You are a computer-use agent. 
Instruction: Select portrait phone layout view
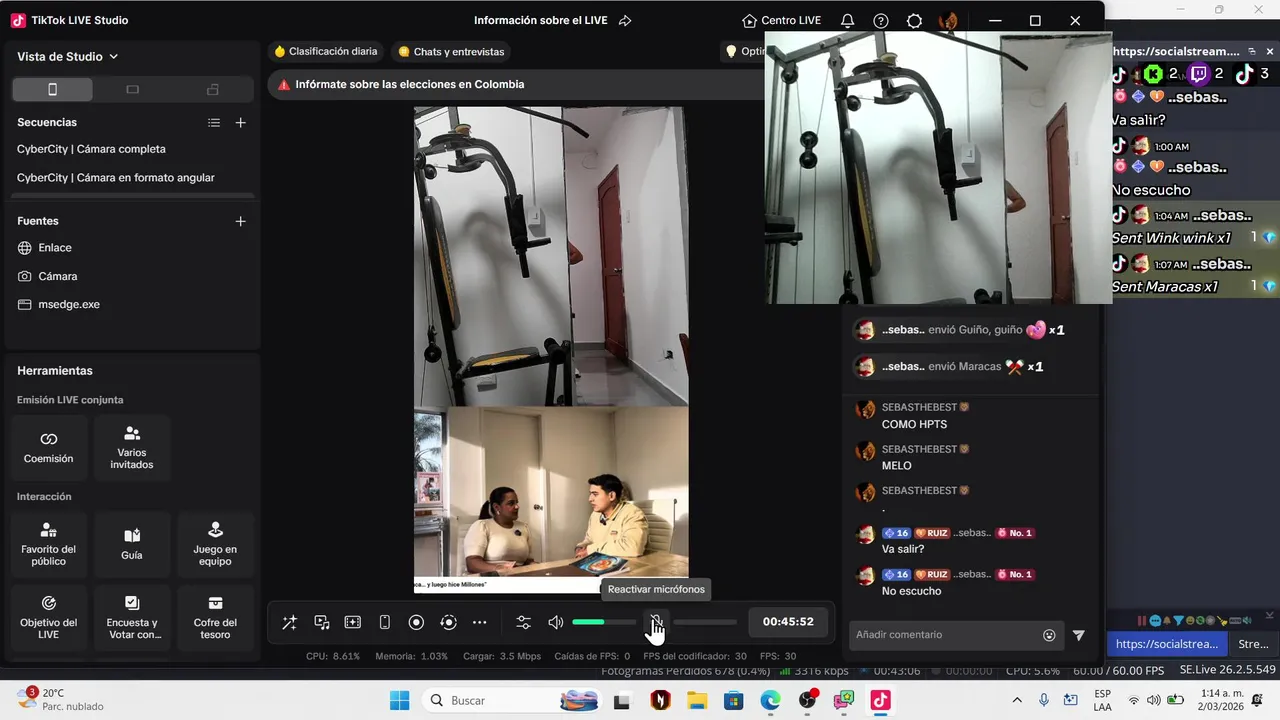pos(53,89)
